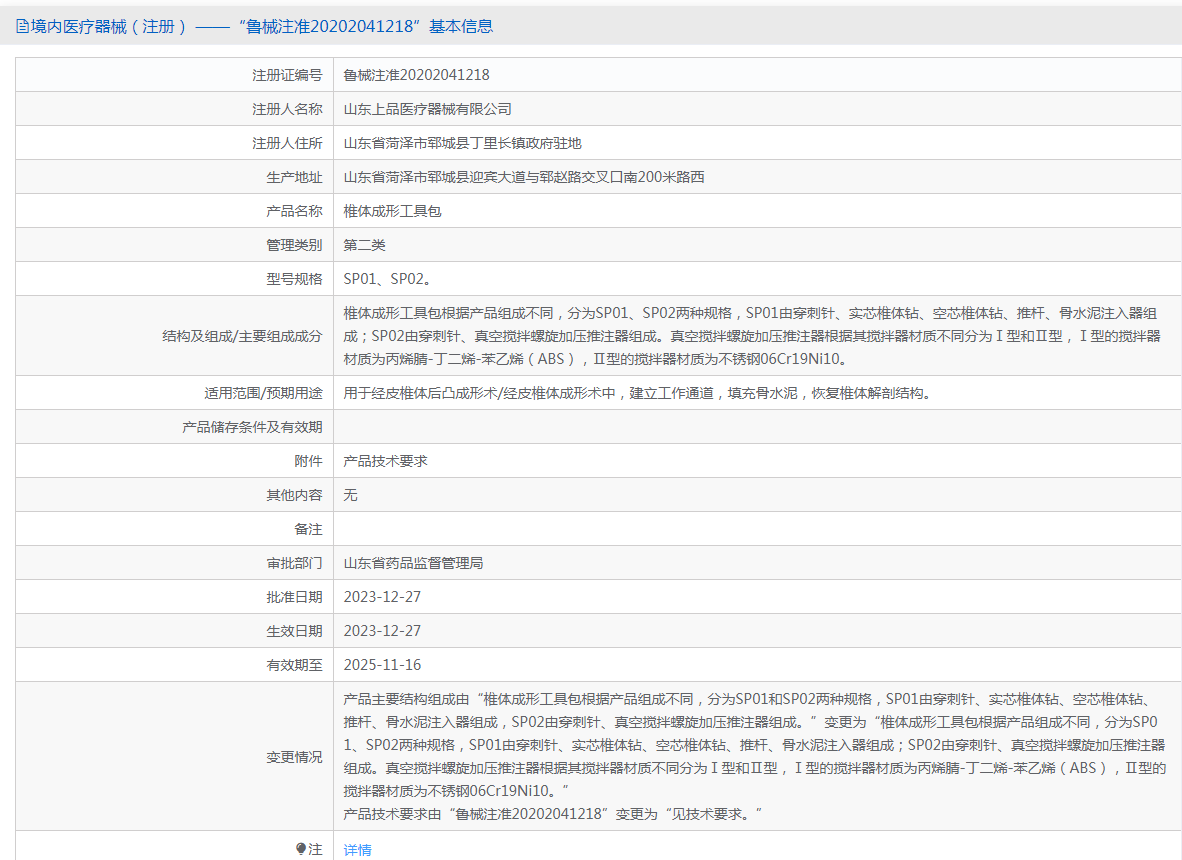Open the 详情 link in the 注 row
This screenshot has height=860, width=1182.
357,850
